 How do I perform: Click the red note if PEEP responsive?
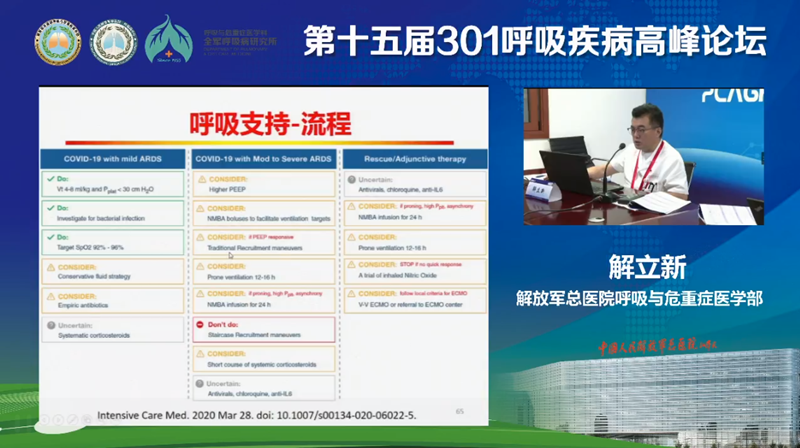point(271,237)
